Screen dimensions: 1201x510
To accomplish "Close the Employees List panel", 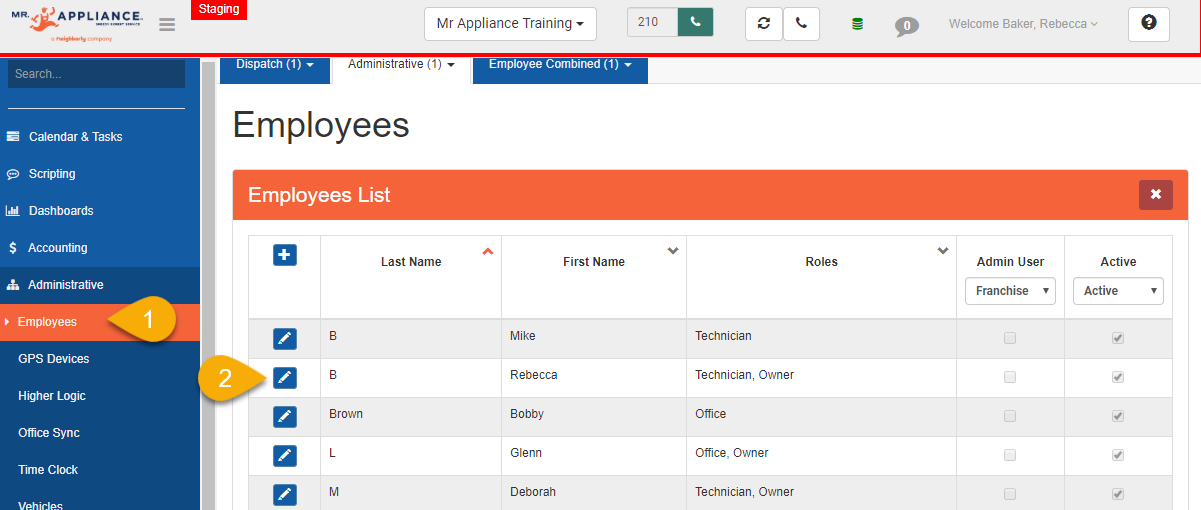I will click(1155, 195).
